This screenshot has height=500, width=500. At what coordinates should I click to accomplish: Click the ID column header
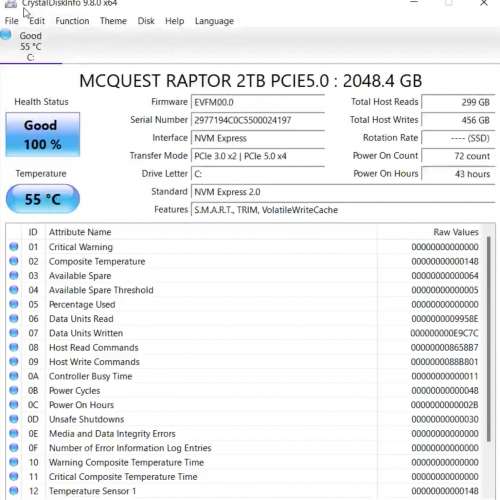pyautogui.click(x=33, y=232)
